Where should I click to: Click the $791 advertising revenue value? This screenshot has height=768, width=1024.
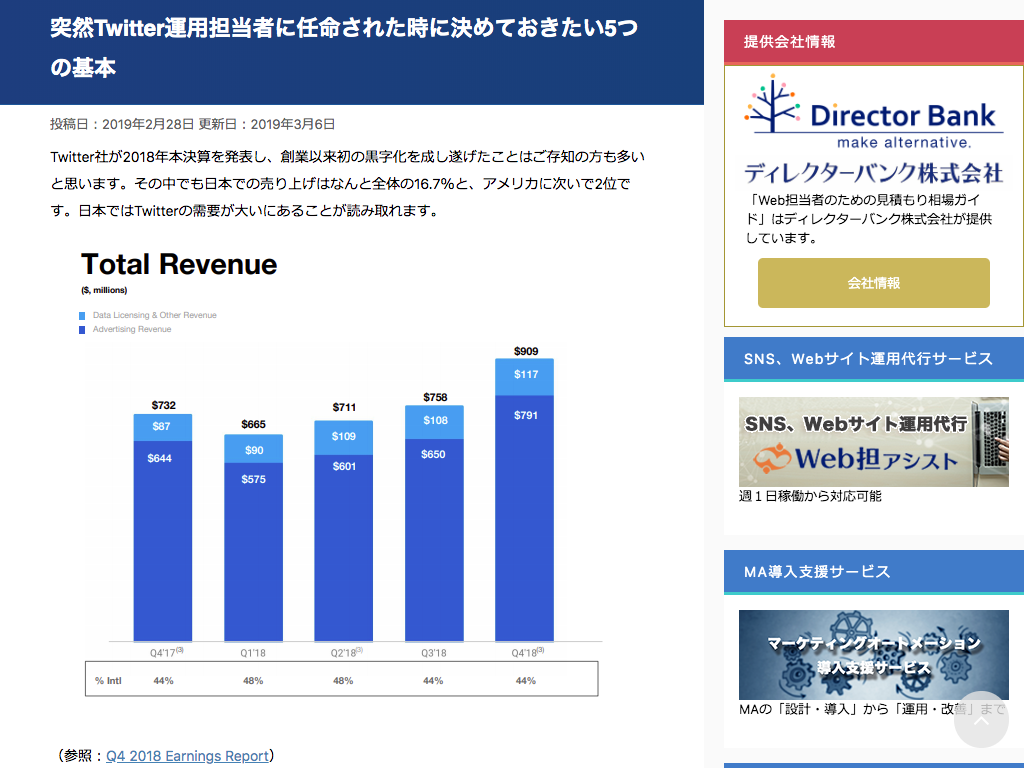(526, 415)
